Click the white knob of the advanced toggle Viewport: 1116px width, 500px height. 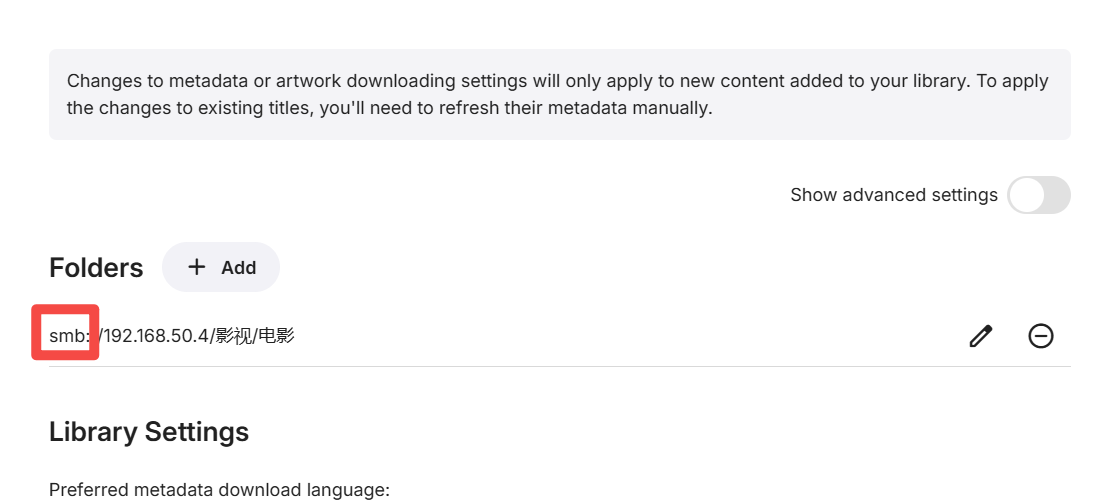point(1026,195)
